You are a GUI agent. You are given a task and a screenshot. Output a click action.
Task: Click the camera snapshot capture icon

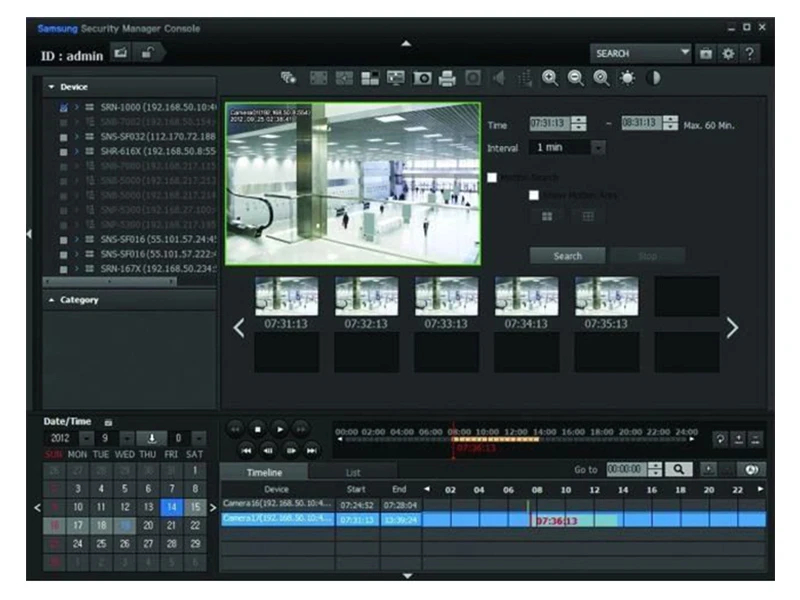click(x=422, y=78)
